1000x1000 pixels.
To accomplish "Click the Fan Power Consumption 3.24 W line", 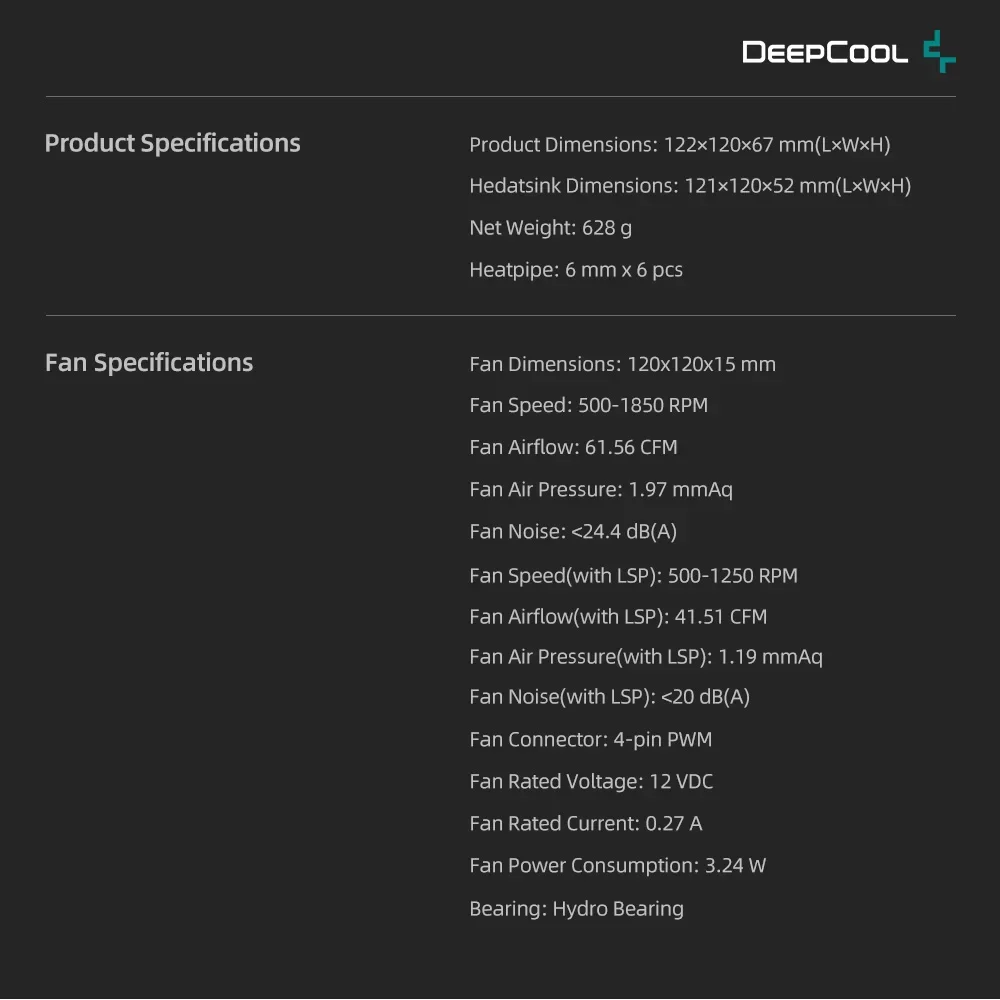I will point(617,866).
